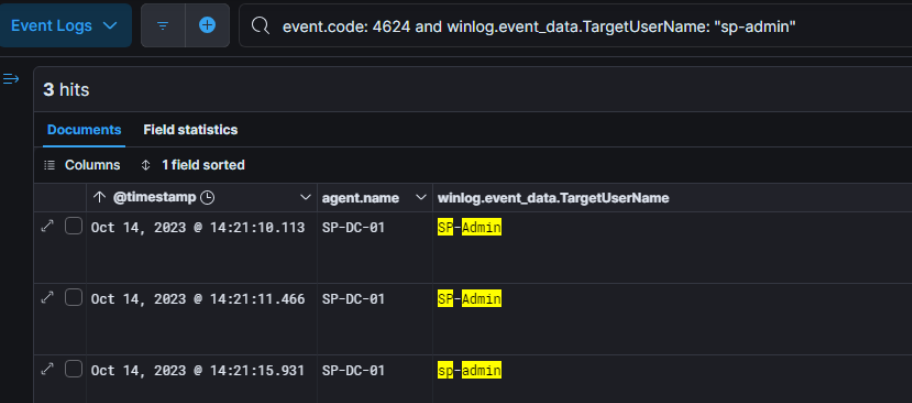The height and width of the screenshot is (403, 912).
Task: Click into the query search bar
Action: point(576,26)
